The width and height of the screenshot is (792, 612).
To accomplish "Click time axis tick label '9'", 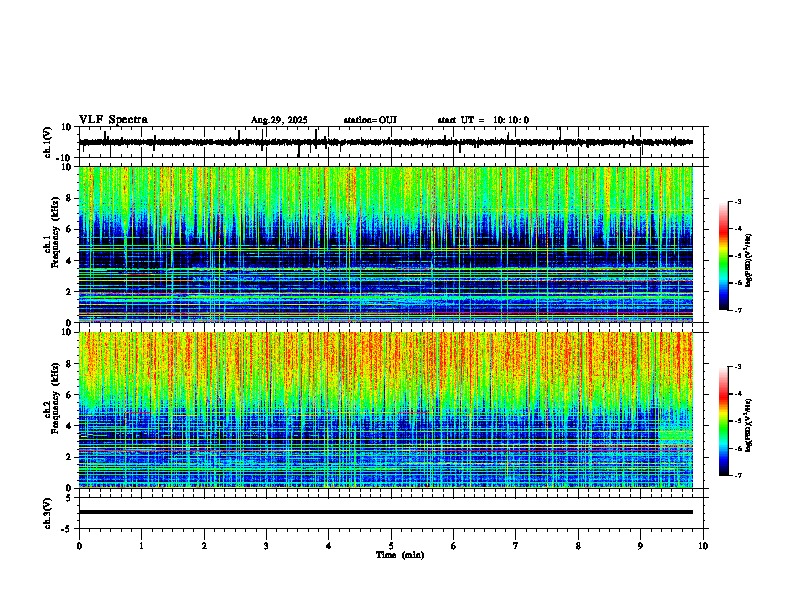I will pos(640,546).
